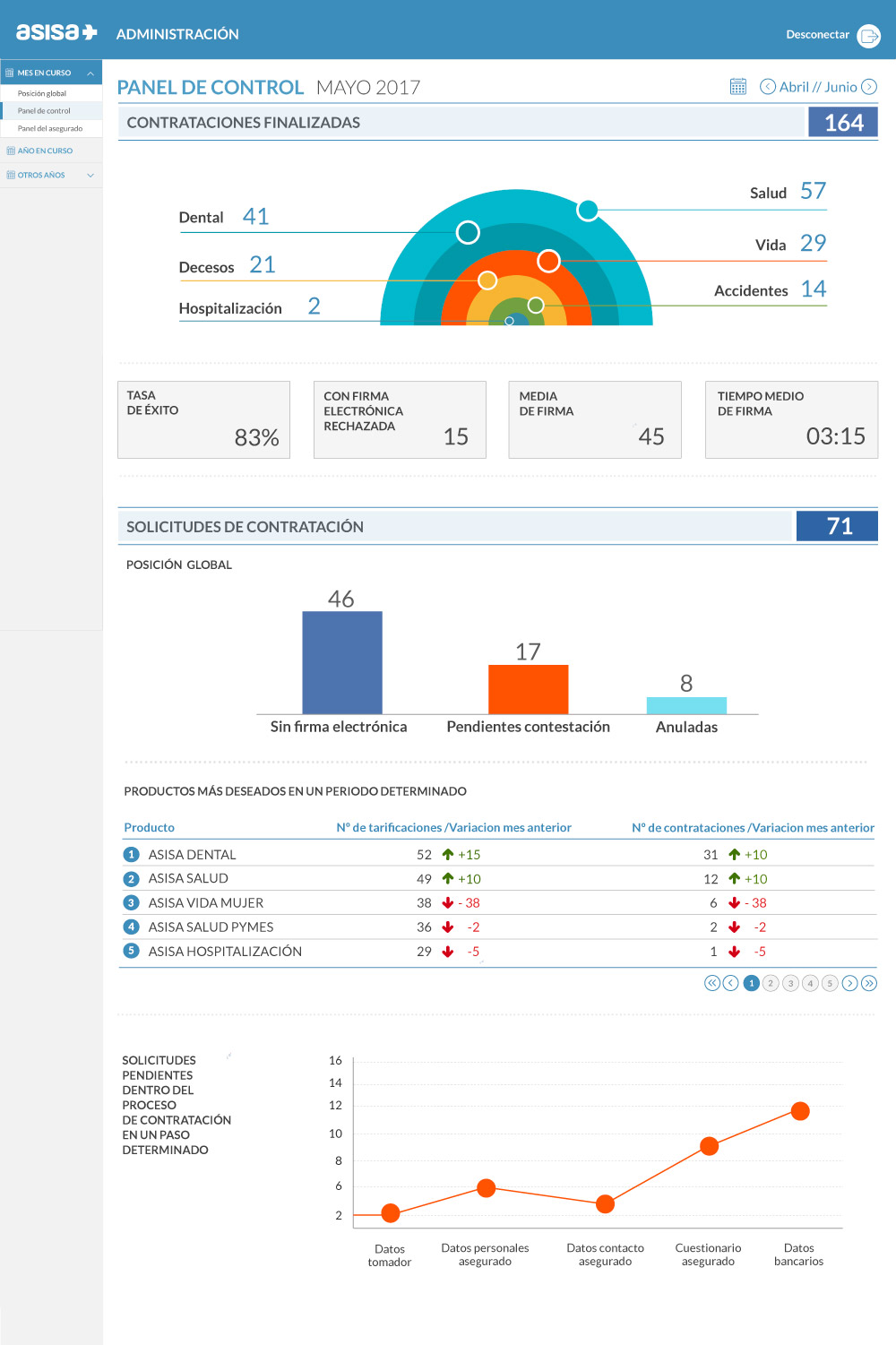
Task: Go to previous month Abril arrow
Action: [768, 87]
